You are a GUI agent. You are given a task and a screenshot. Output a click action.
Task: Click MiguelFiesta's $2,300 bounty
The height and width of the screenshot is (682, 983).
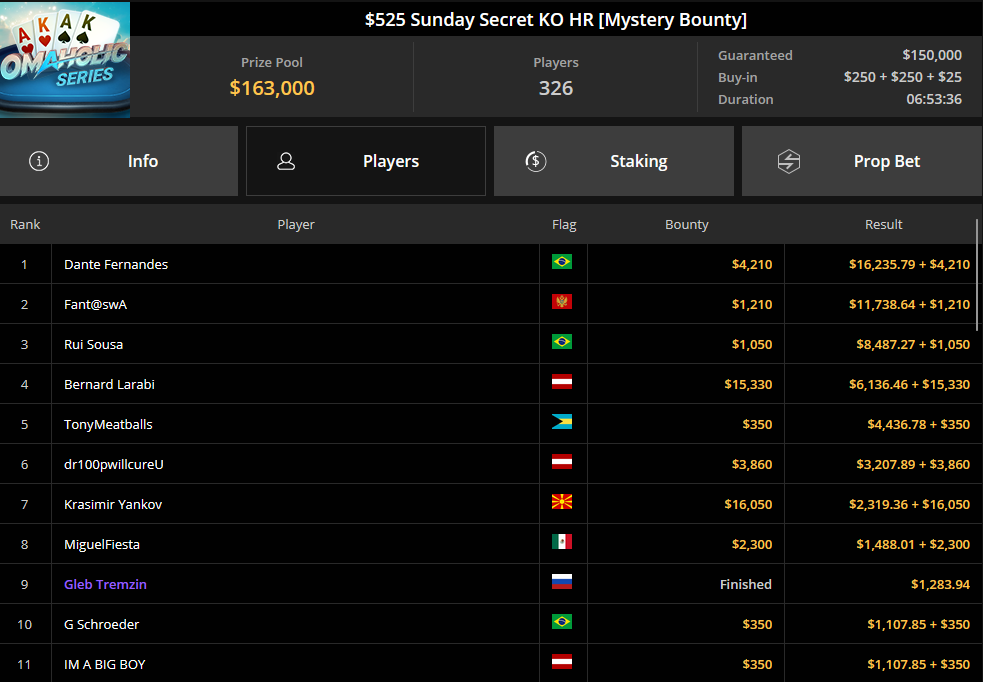pyautogui.click(x=752, y=545)
